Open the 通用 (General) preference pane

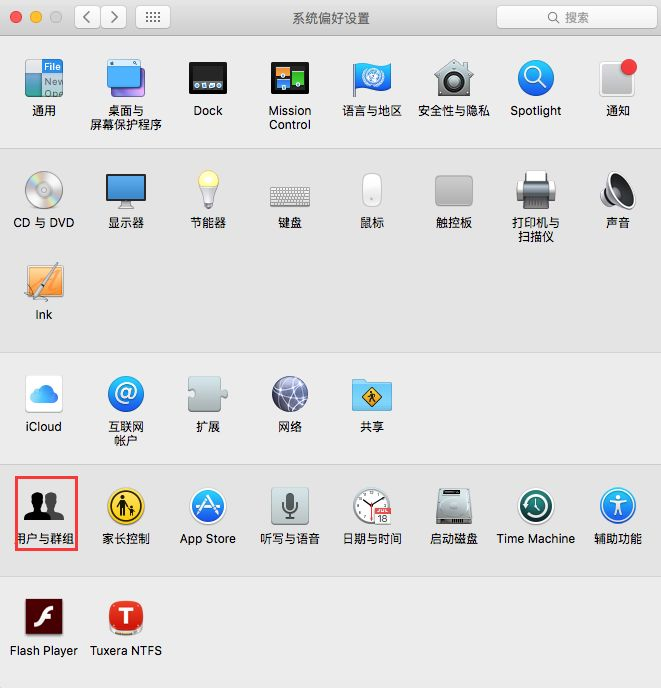43,78
